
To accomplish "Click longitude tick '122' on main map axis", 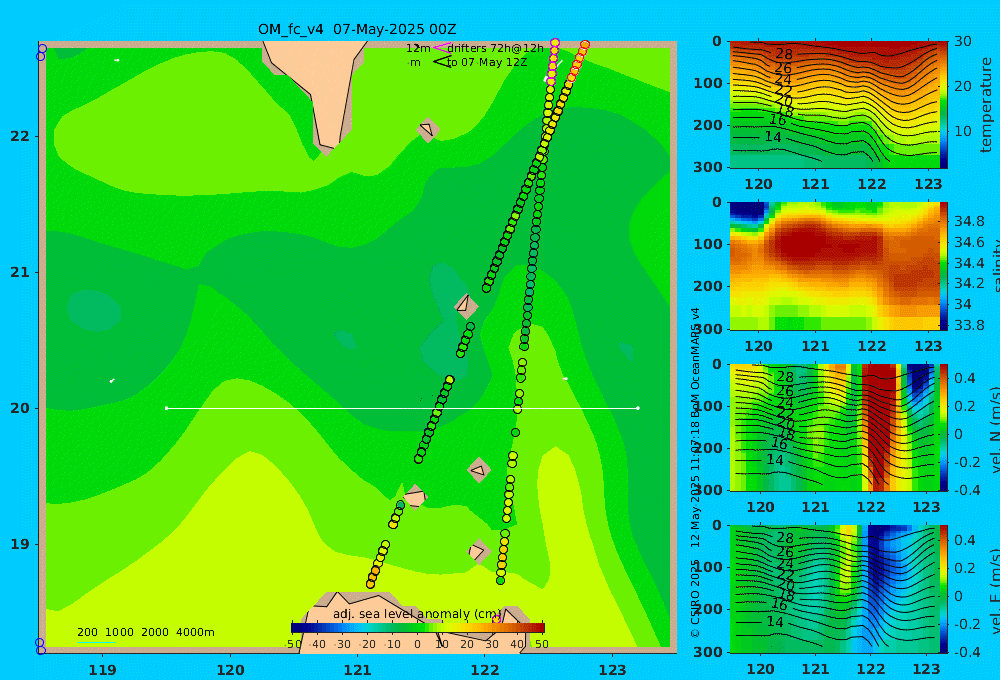I will 485,670.
